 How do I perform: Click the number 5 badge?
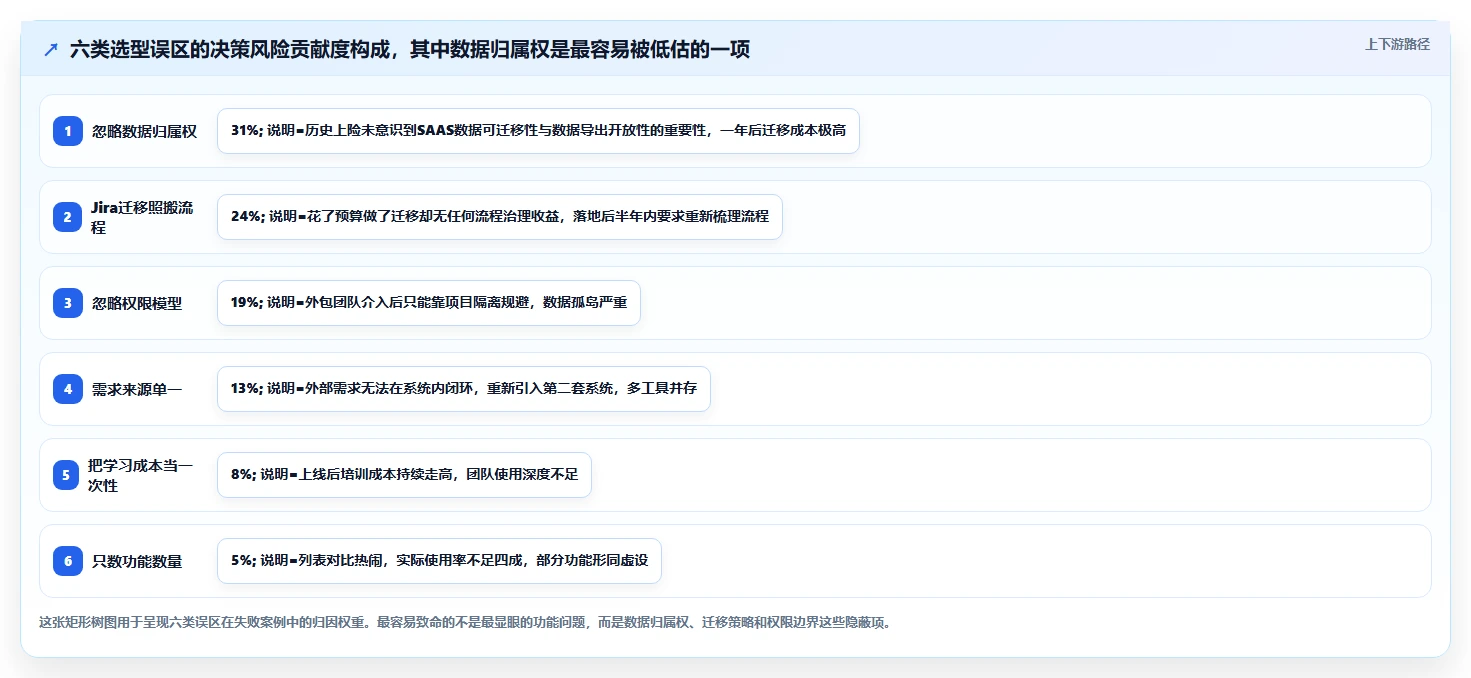[x=66, y=475]
